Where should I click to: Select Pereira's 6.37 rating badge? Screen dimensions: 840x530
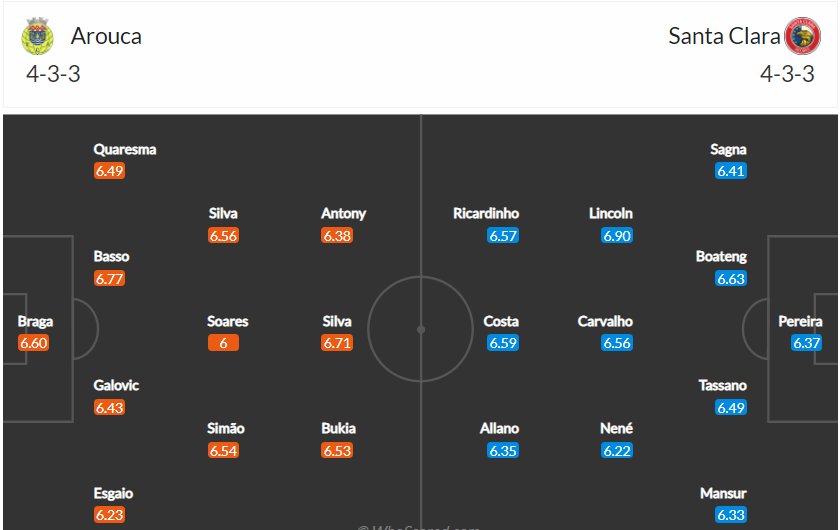tap(806, 343)
